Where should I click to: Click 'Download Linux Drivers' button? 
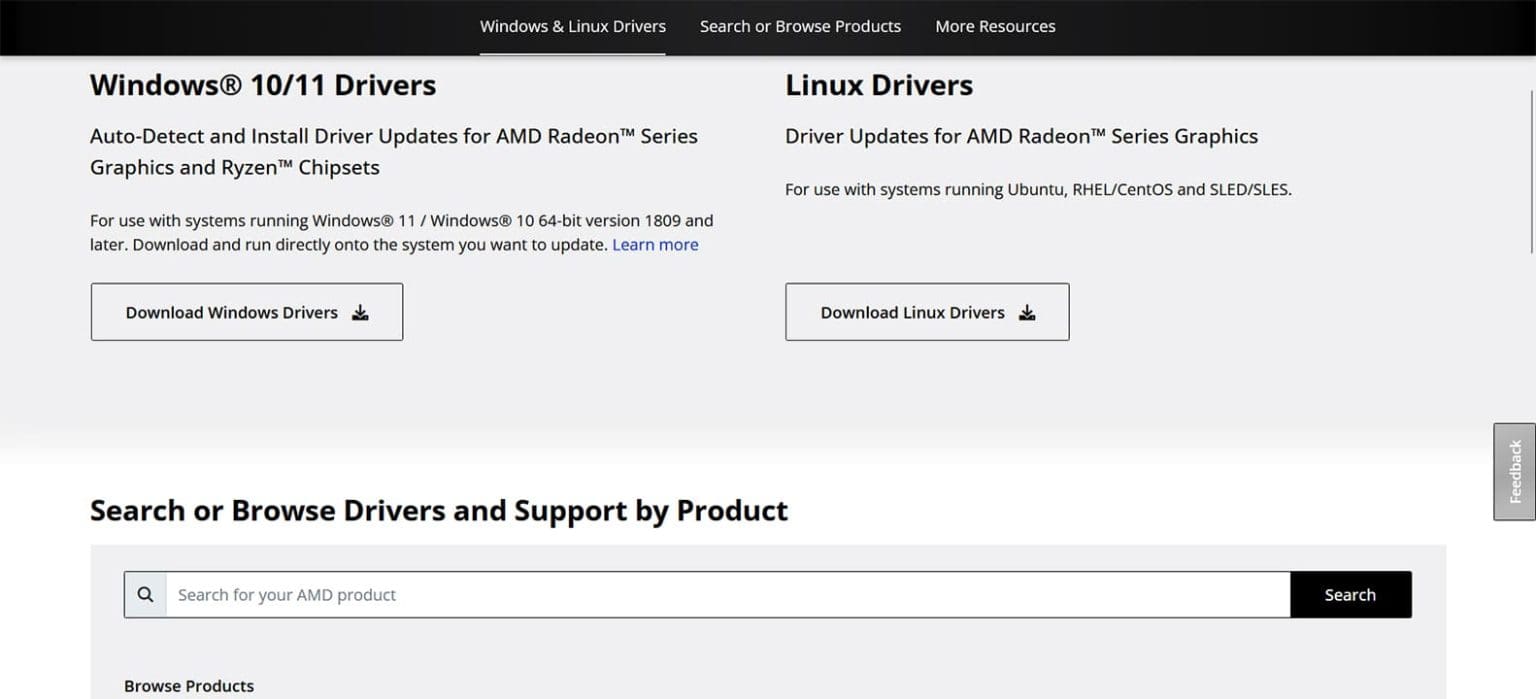926,312
